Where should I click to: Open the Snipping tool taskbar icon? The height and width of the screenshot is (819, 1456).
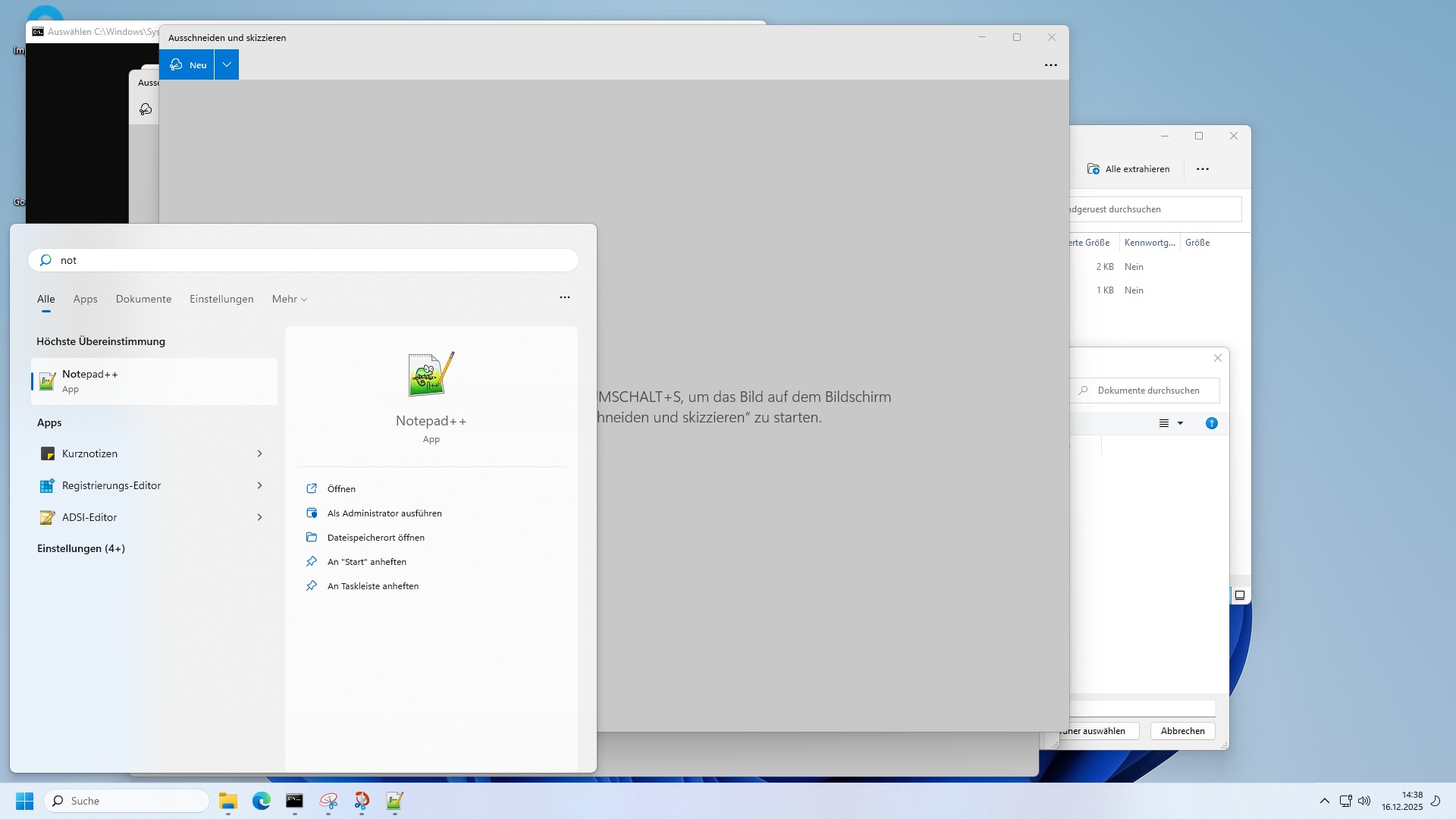pos(328,801)
